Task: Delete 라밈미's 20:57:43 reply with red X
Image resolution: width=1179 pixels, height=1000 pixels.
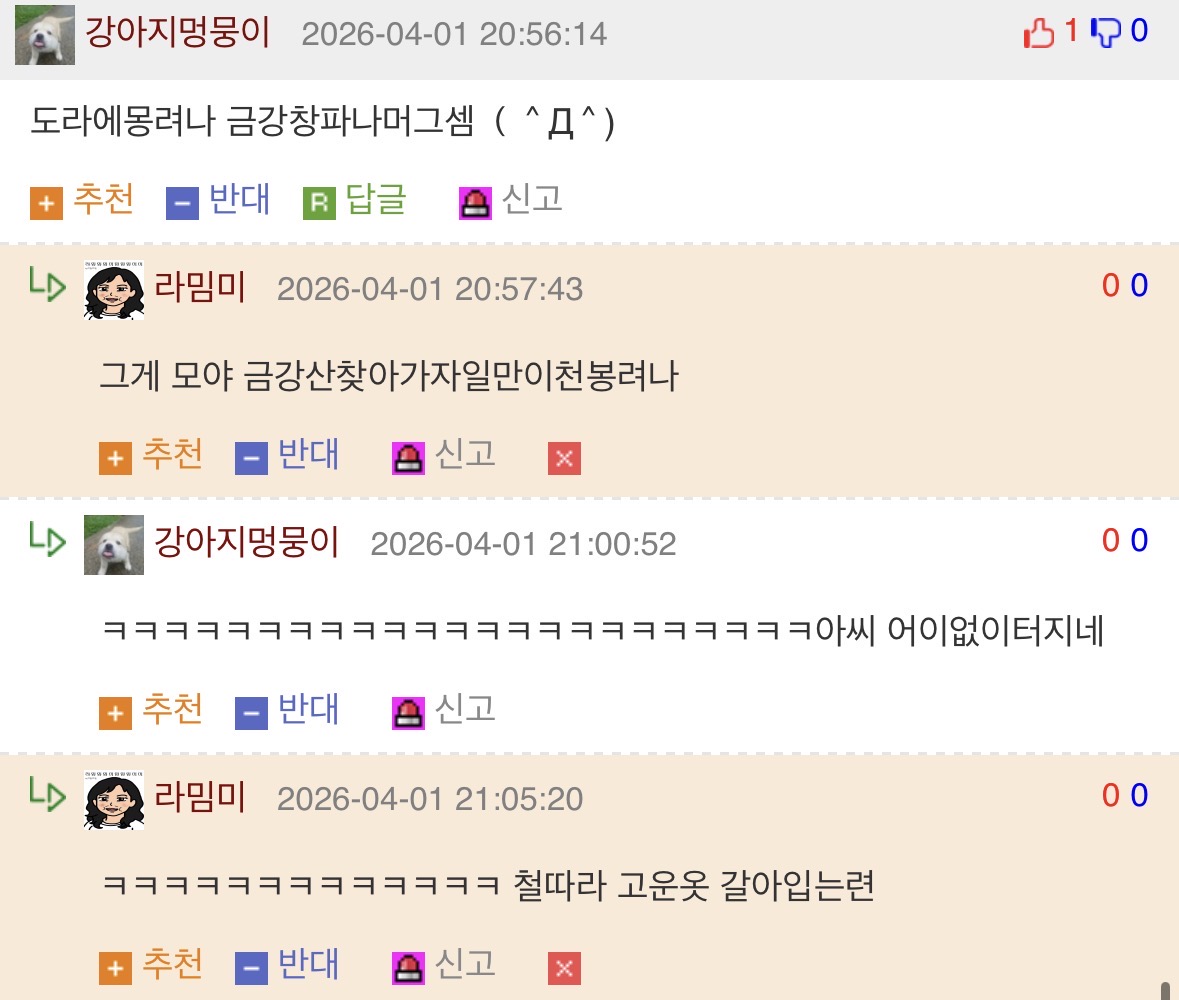Action: tap(564, 459)
